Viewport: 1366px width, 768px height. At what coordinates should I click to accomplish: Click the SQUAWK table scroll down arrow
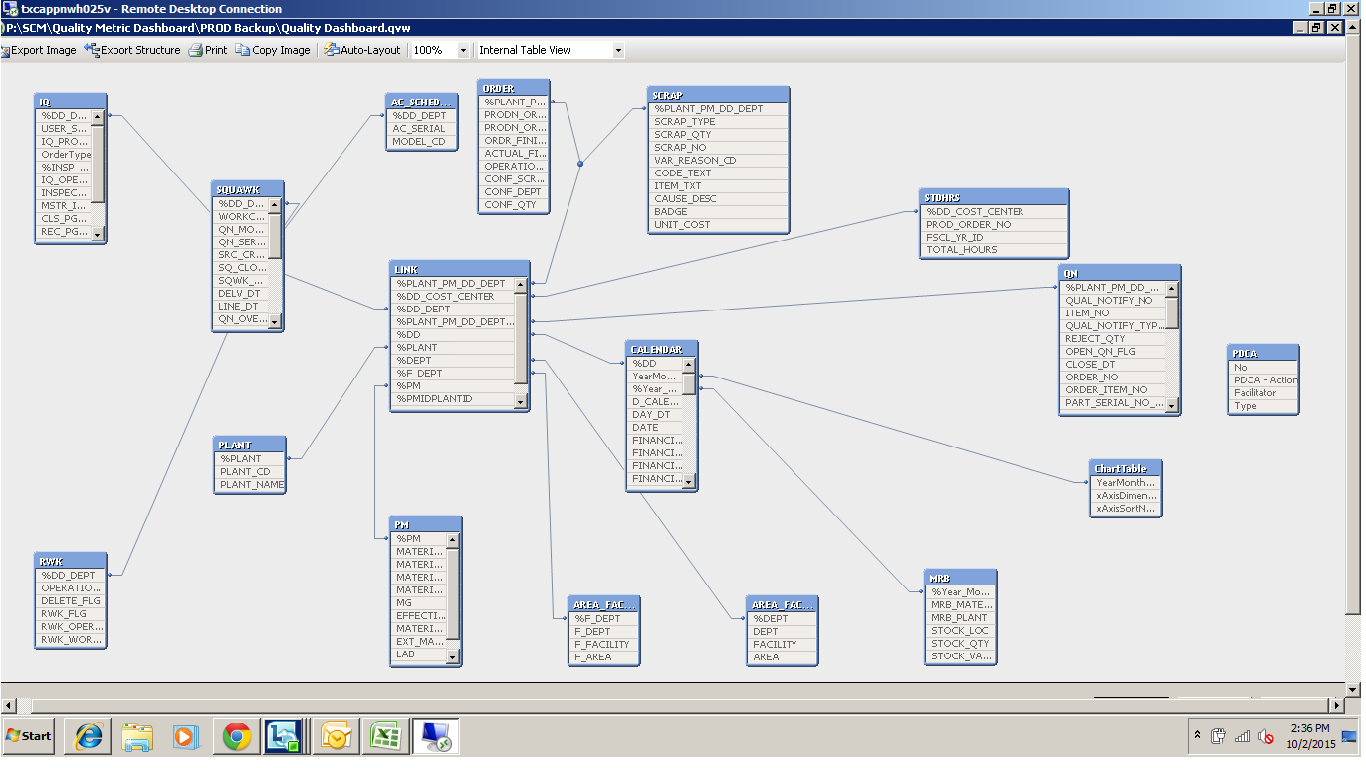(x=276, y=322)
